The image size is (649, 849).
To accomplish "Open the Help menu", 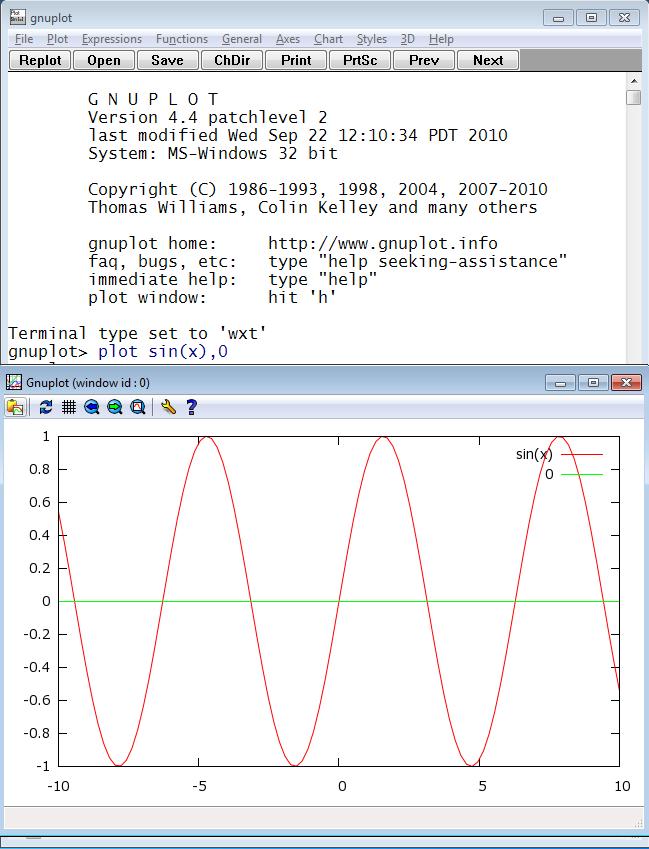I will [x=441, y=39].
